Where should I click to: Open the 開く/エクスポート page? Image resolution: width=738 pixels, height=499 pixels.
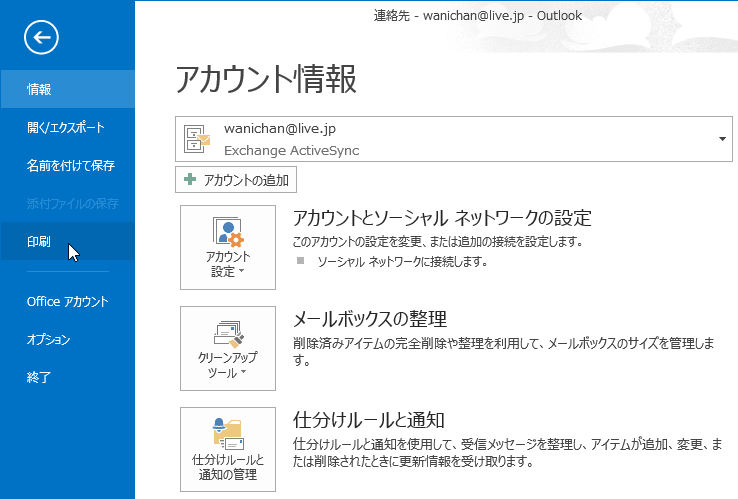67,127
